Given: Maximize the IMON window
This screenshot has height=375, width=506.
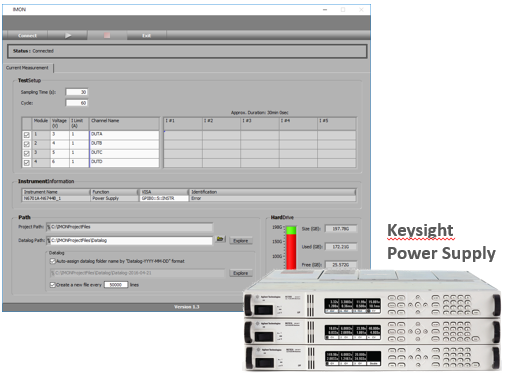Looking at the screenshot, I should pyautogui.click(x=343, y=10).
